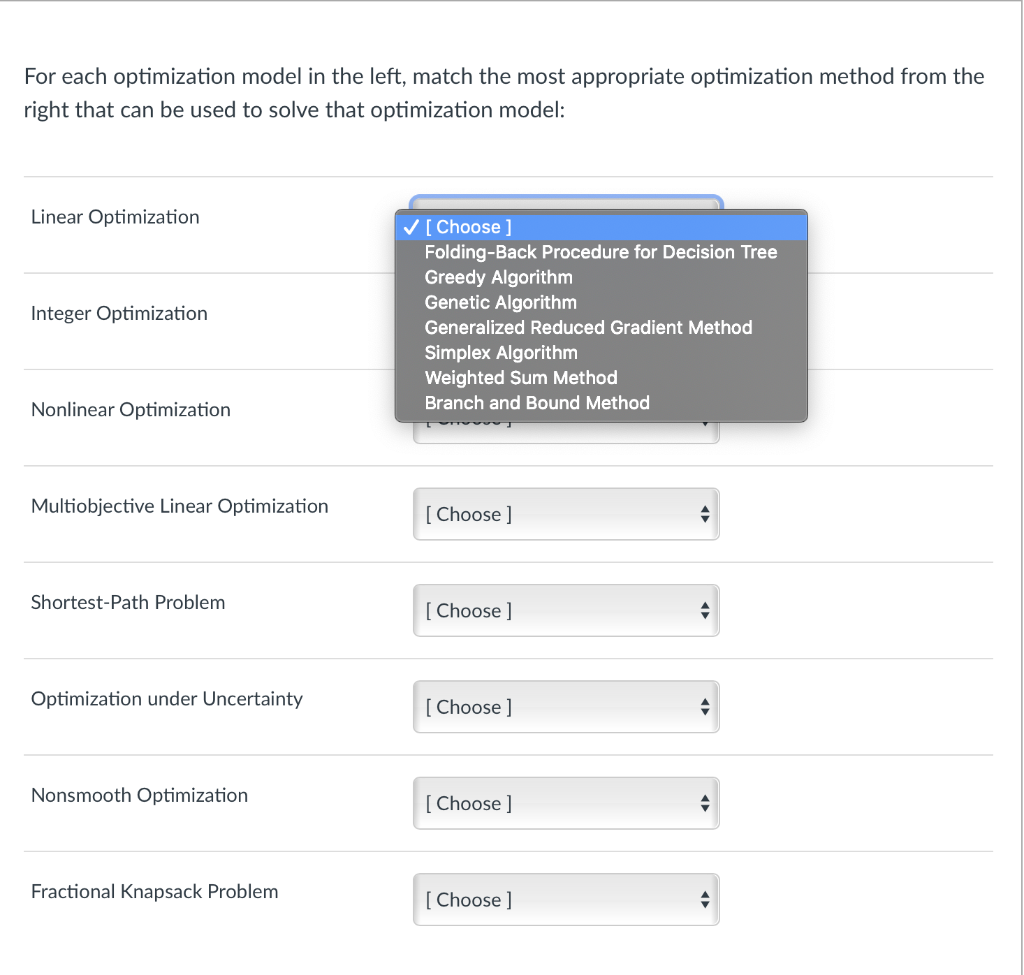
Task: Select Weighted Sum Method option
Action: point(521,377)
